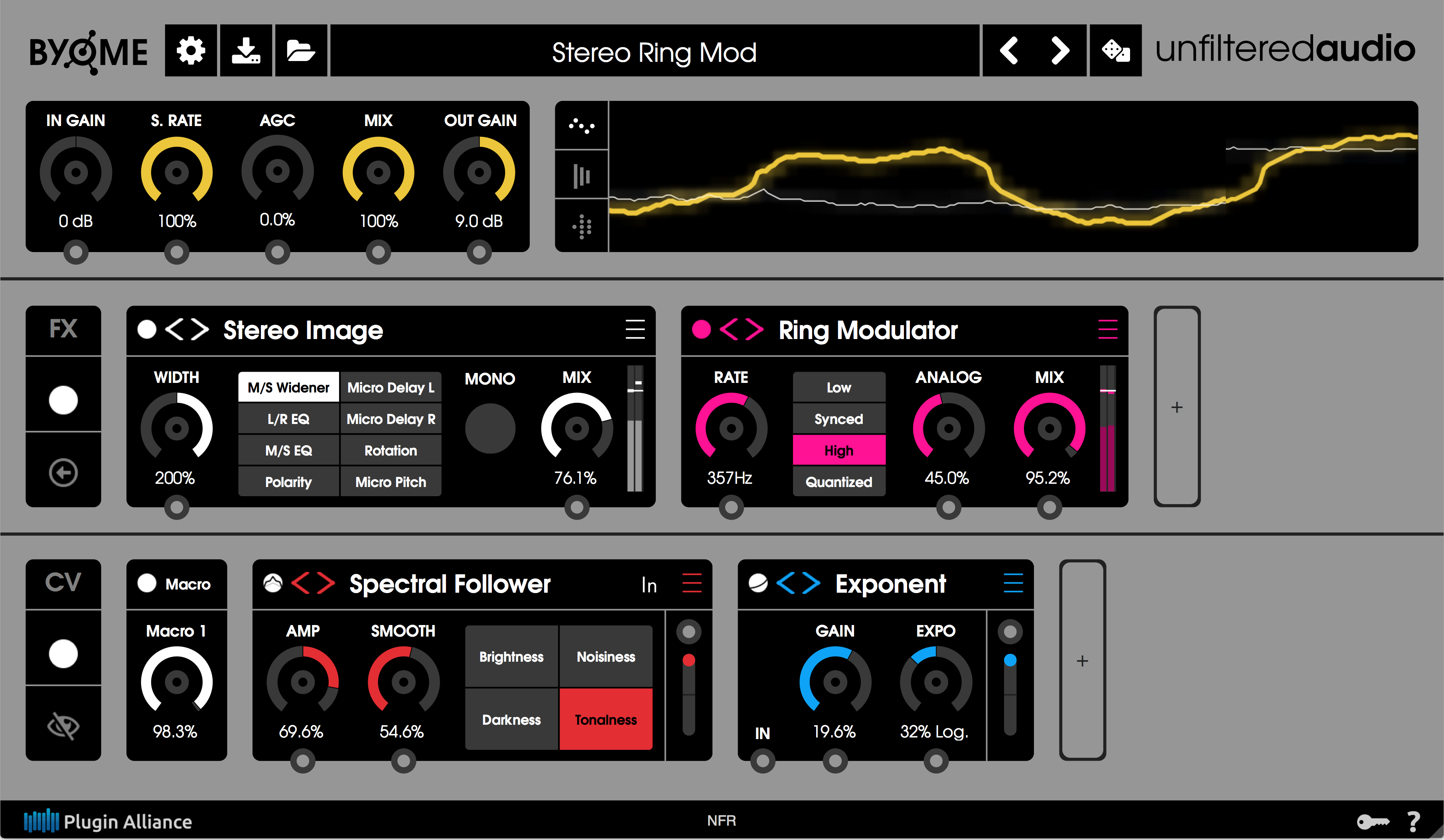Toggle Stereo Image module bypass dot
The height and width of the screenshot is (840, 1444).
coord(147,329)
